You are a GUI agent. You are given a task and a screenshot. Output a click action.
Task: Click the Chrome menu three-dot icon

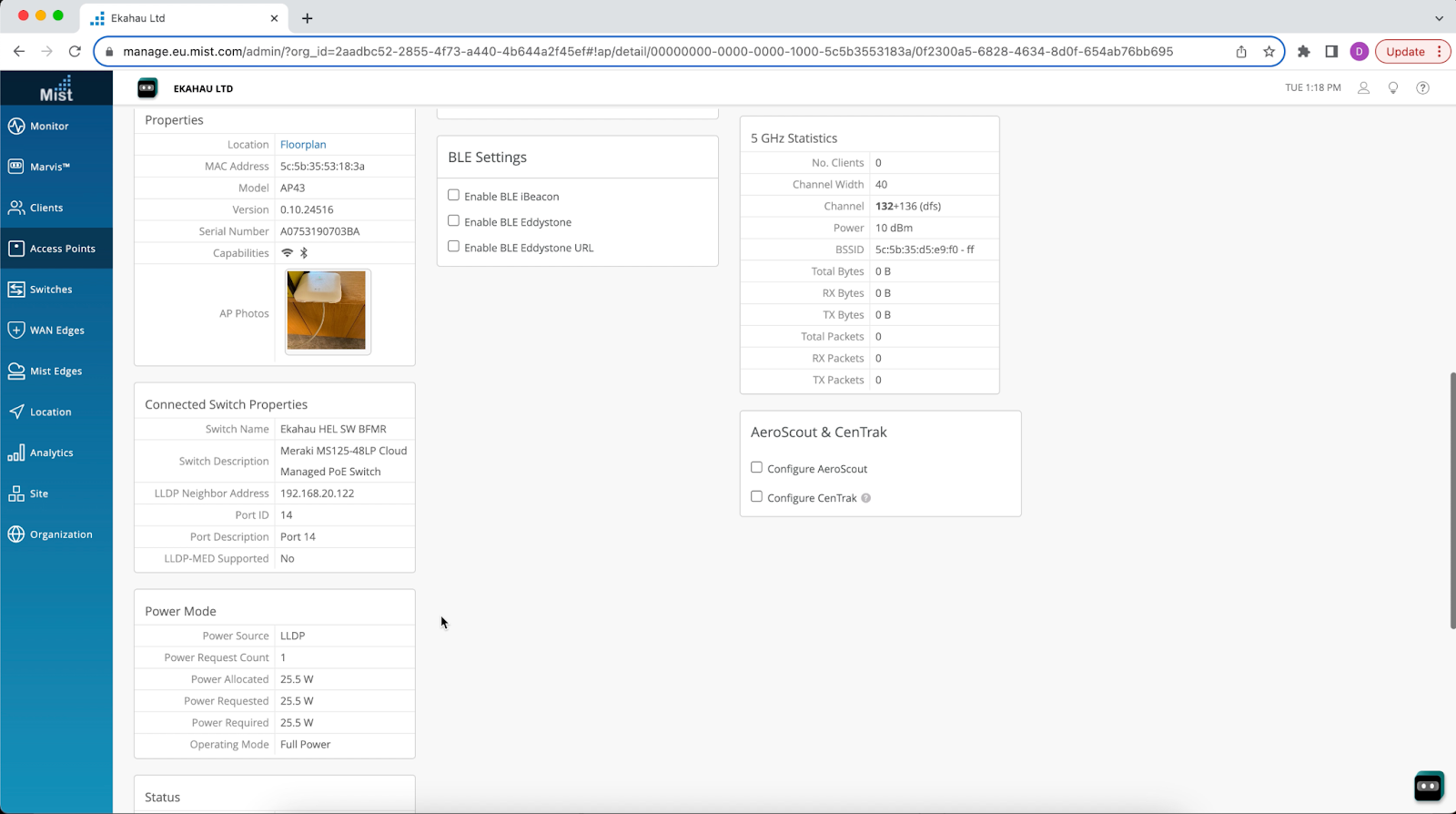click(1440, 52)
